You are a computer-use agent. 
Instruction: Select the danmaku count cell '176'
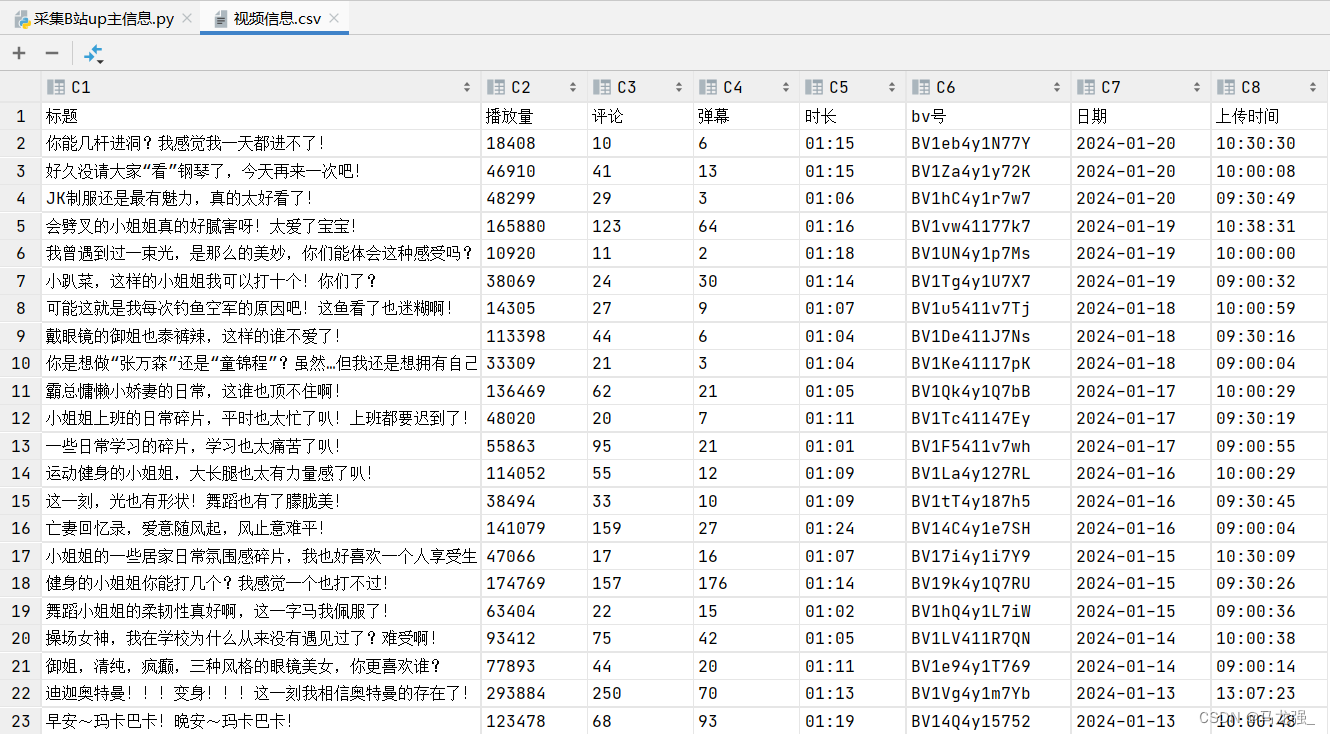746,583
